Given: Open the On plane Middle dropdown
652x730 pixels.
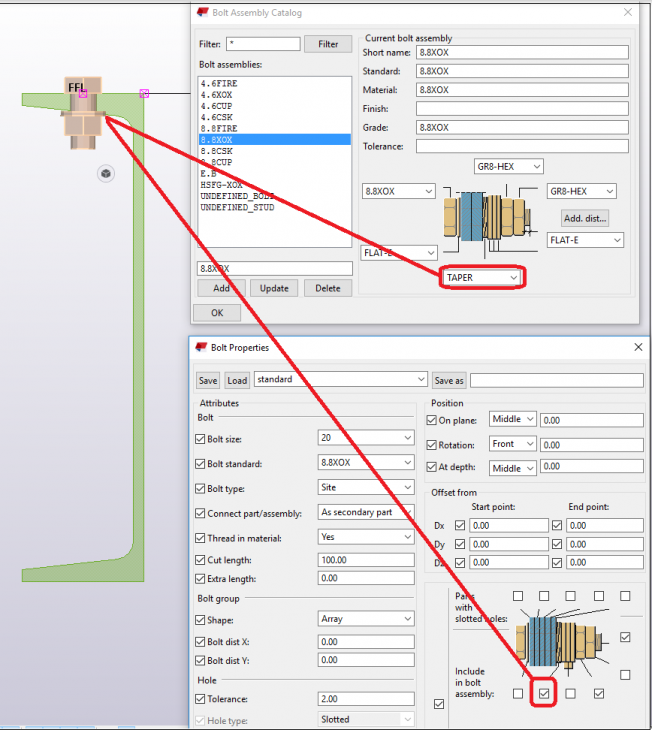Looking at the screenshot, I should 513,419.
